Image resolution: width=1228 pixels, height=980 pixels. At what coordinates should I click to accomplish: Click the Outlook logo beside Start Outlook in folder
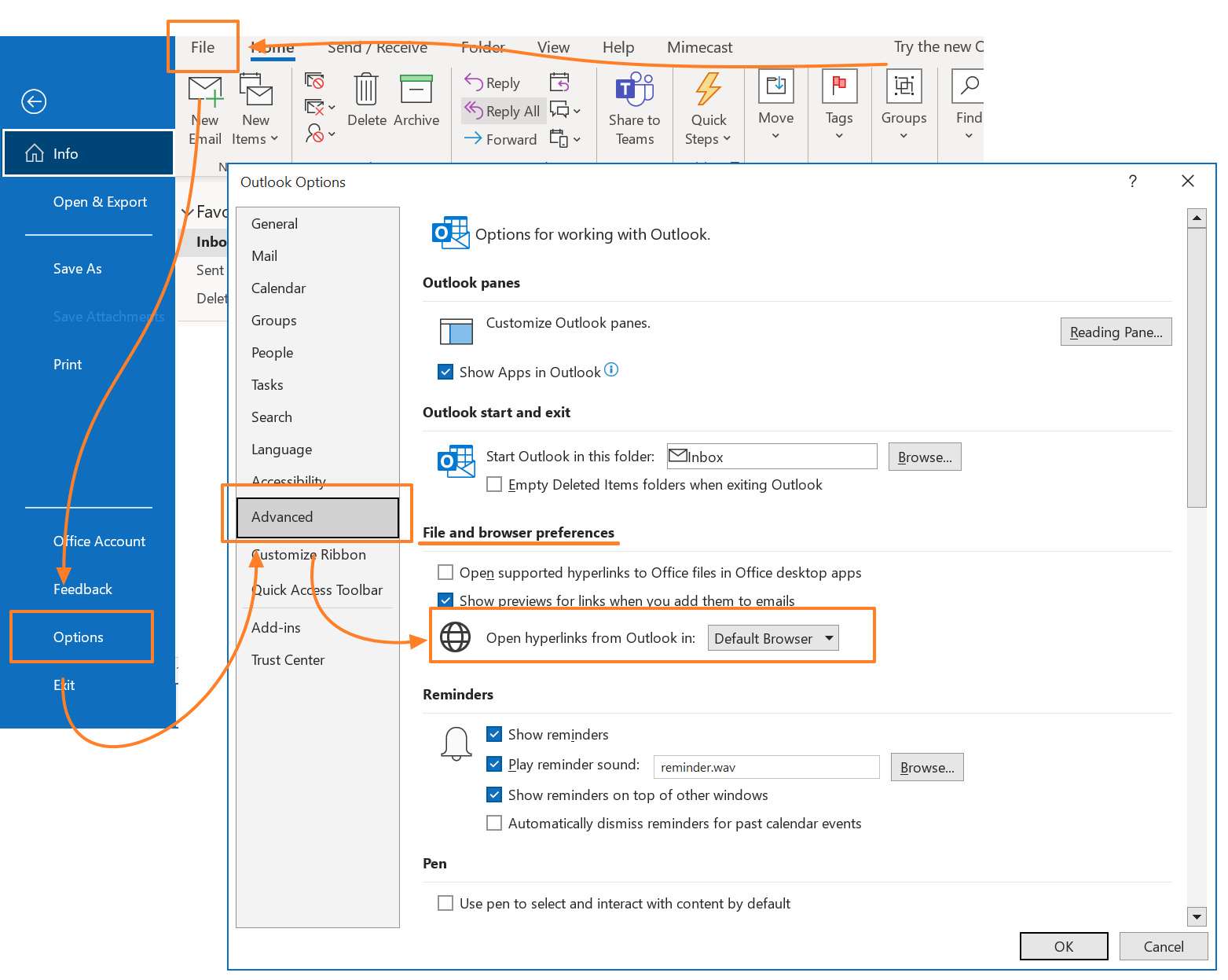pyautogui.click(x=456, y=461)
